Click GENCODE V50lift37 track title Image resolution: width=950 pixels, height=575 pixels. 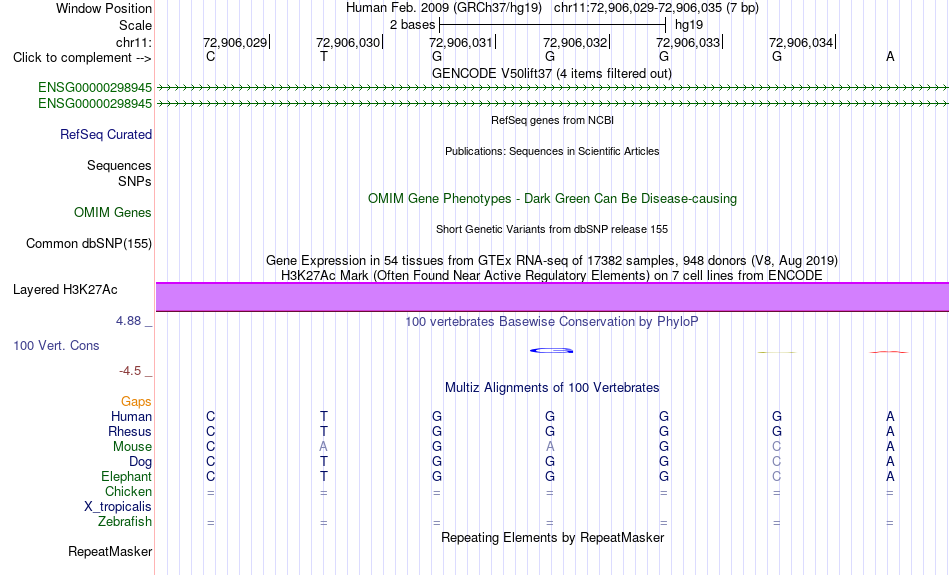pyautogui.click(x=552, y=73)
